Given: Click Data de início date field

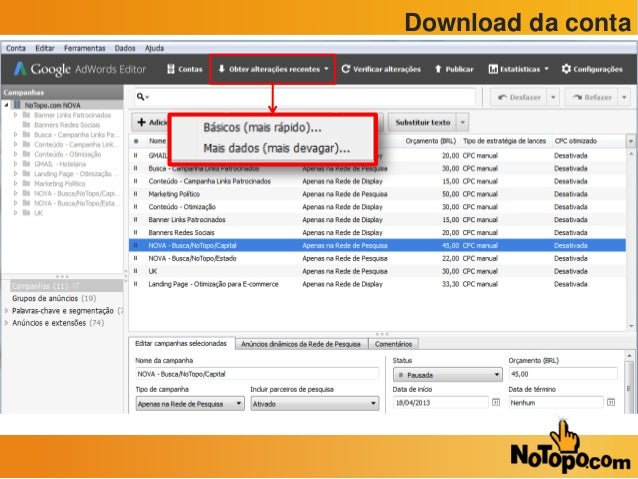Looking at the screenshot, I should point(441,402).
